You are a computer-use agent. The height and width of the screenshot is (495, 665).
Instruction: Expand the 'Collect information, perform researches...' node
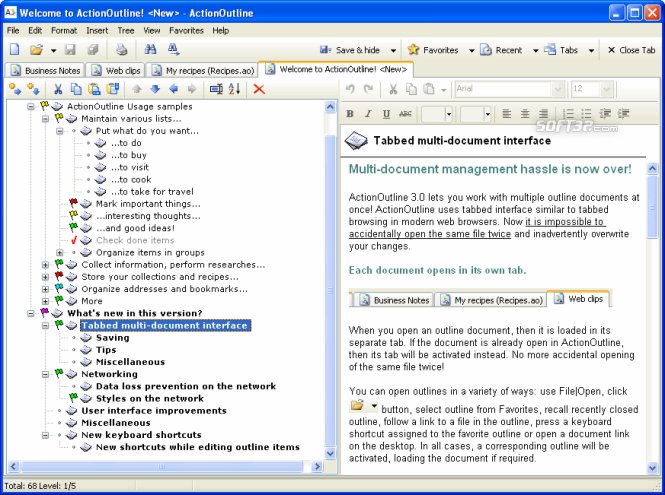46,264
